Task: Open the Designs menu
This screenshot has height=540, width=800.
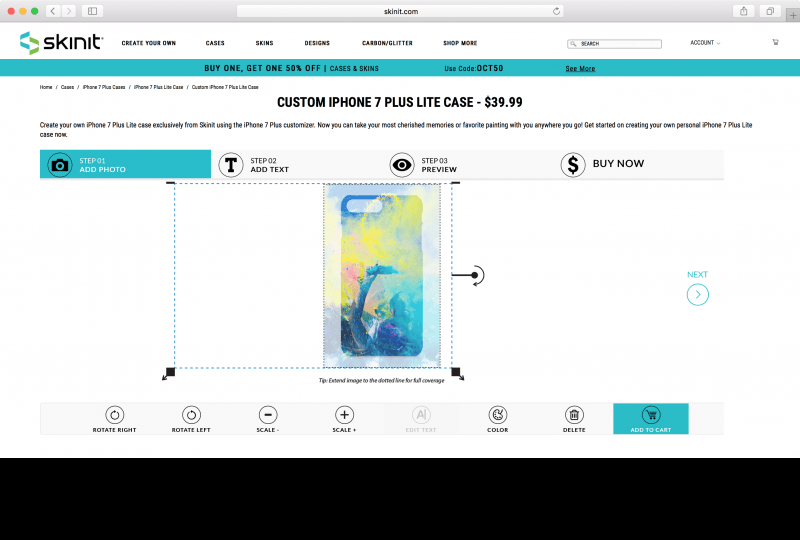Action: pos(317,43)
